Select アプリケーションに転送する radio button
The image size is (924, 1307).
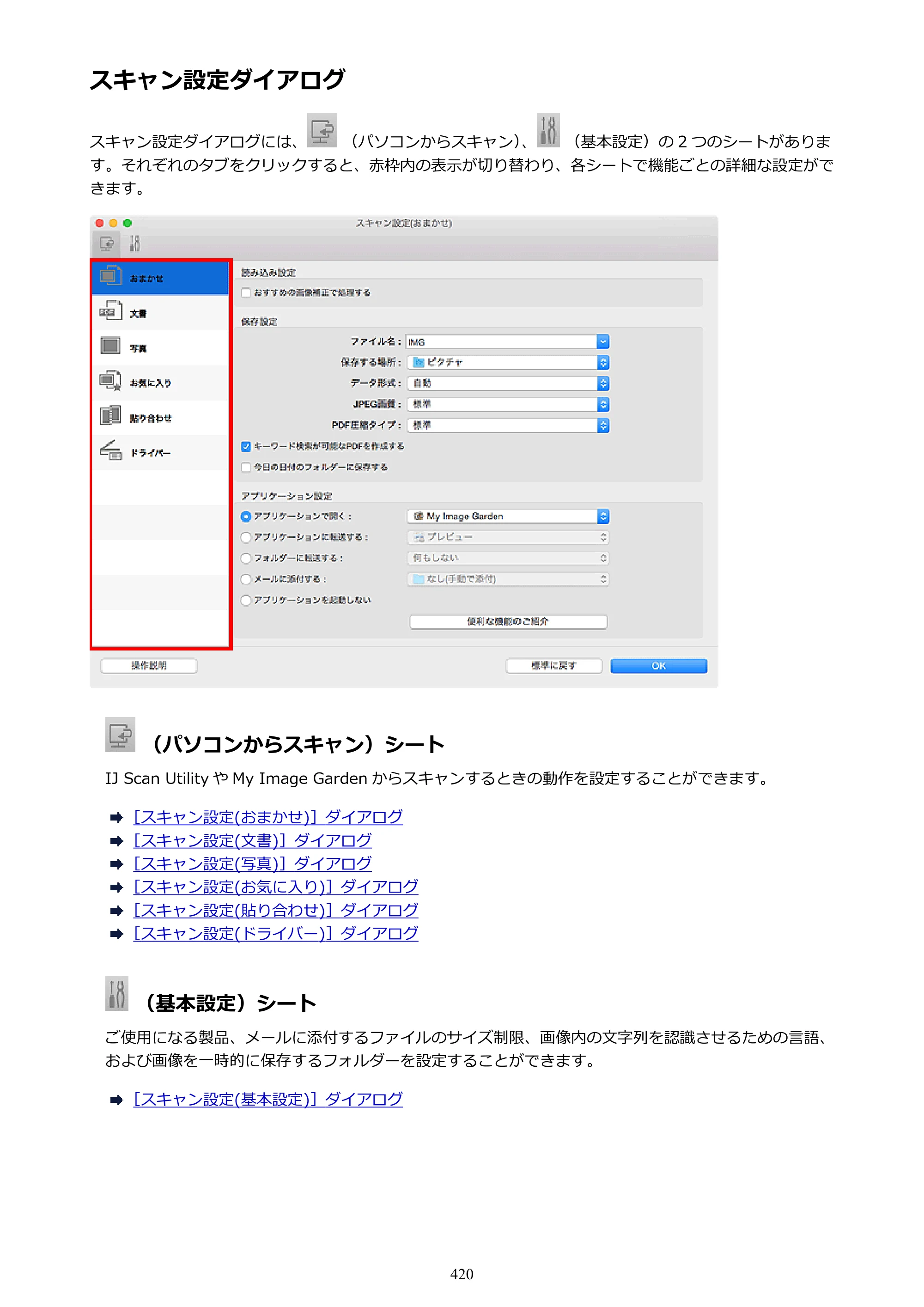coord(246,537)
